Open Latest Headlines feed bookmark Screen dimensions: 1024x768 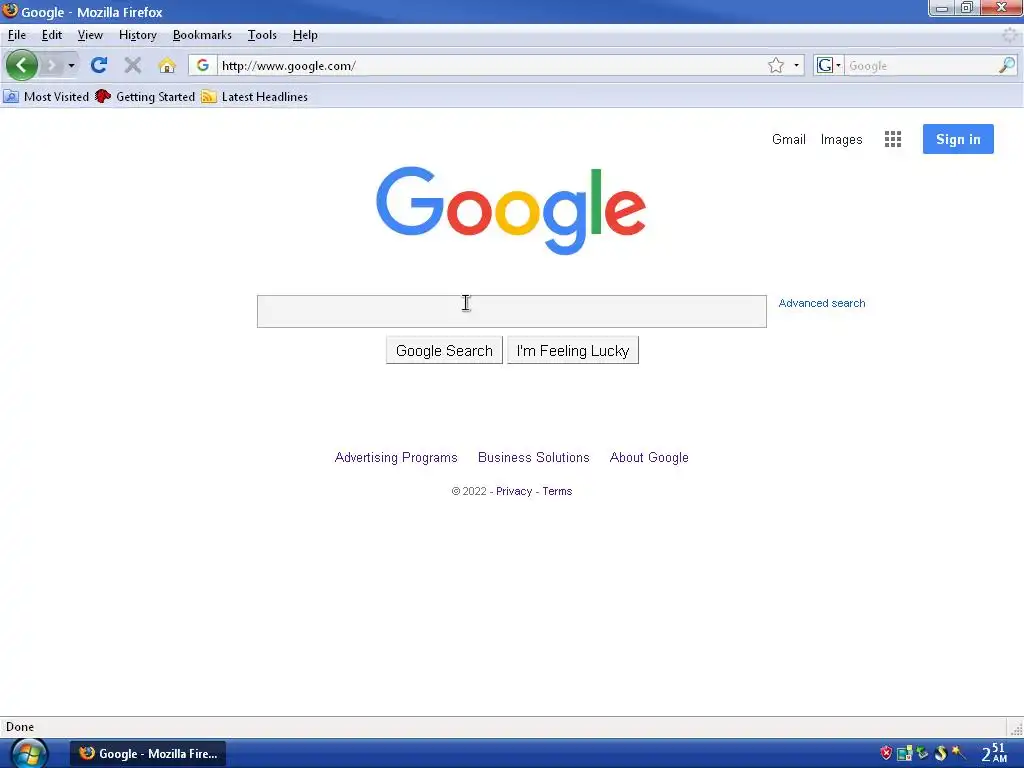[255, 97]
